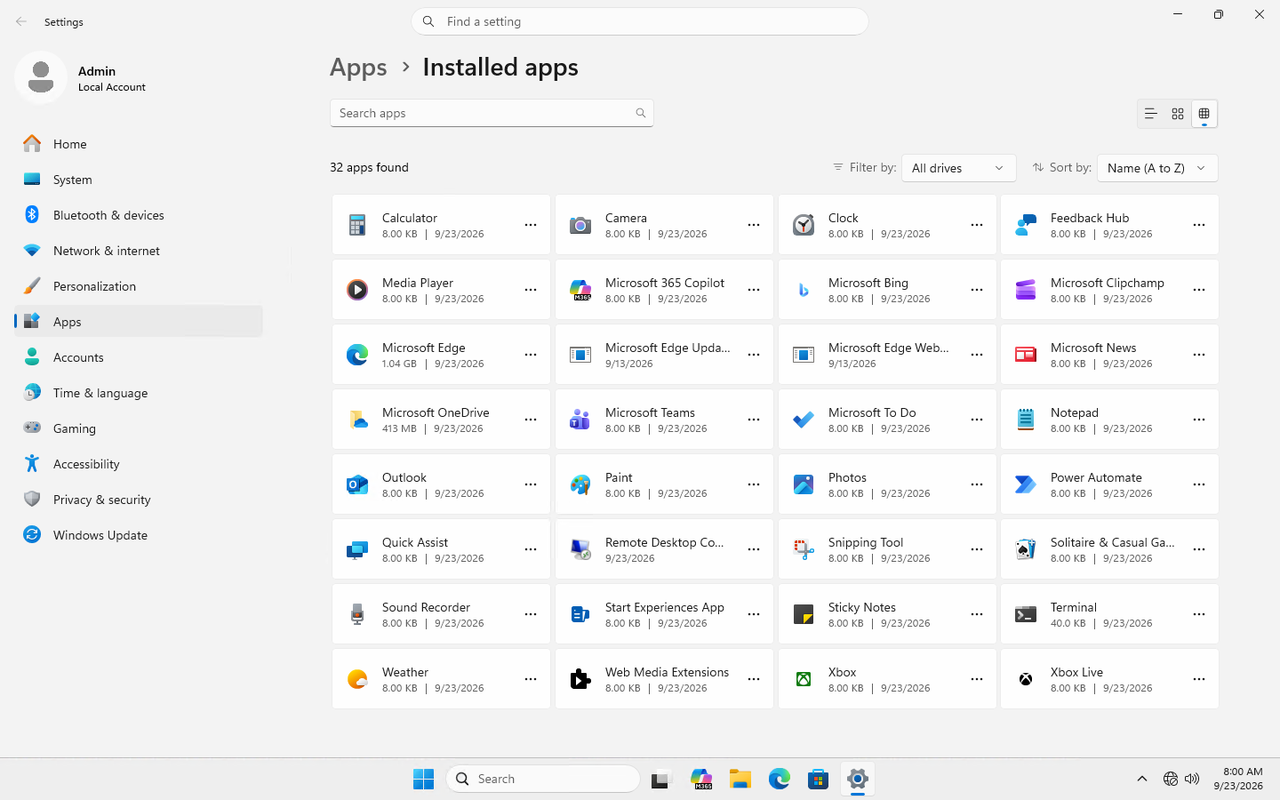The height and width of the screenshot is (800, 1280).
Task: Open Personalization settings
Action: [139, 286]
